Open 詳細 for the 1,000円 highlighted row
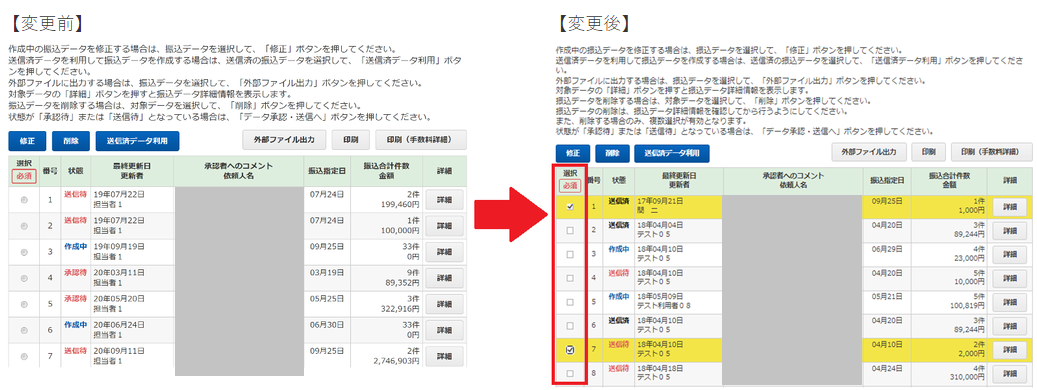This screenshot has width=1037, height=390. pos(1009,207)
